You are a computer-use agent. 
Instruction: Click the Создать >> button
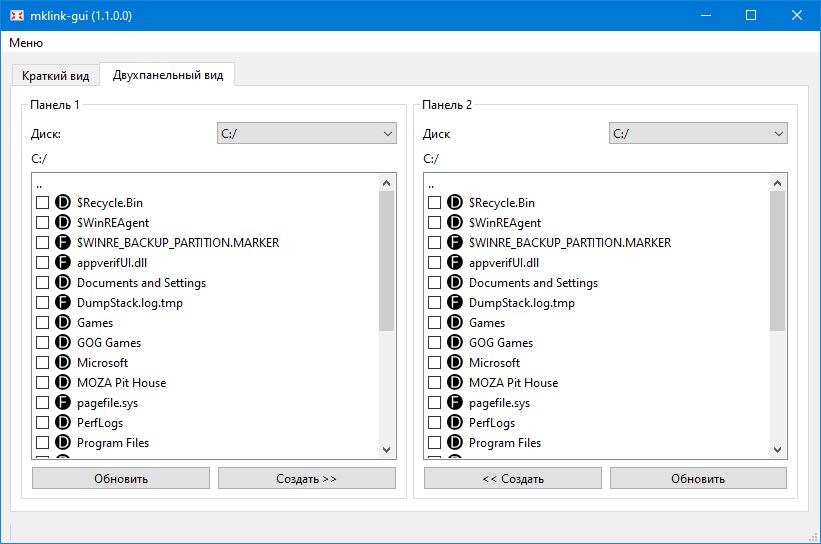pyautogui.click(x=306, y=478)
